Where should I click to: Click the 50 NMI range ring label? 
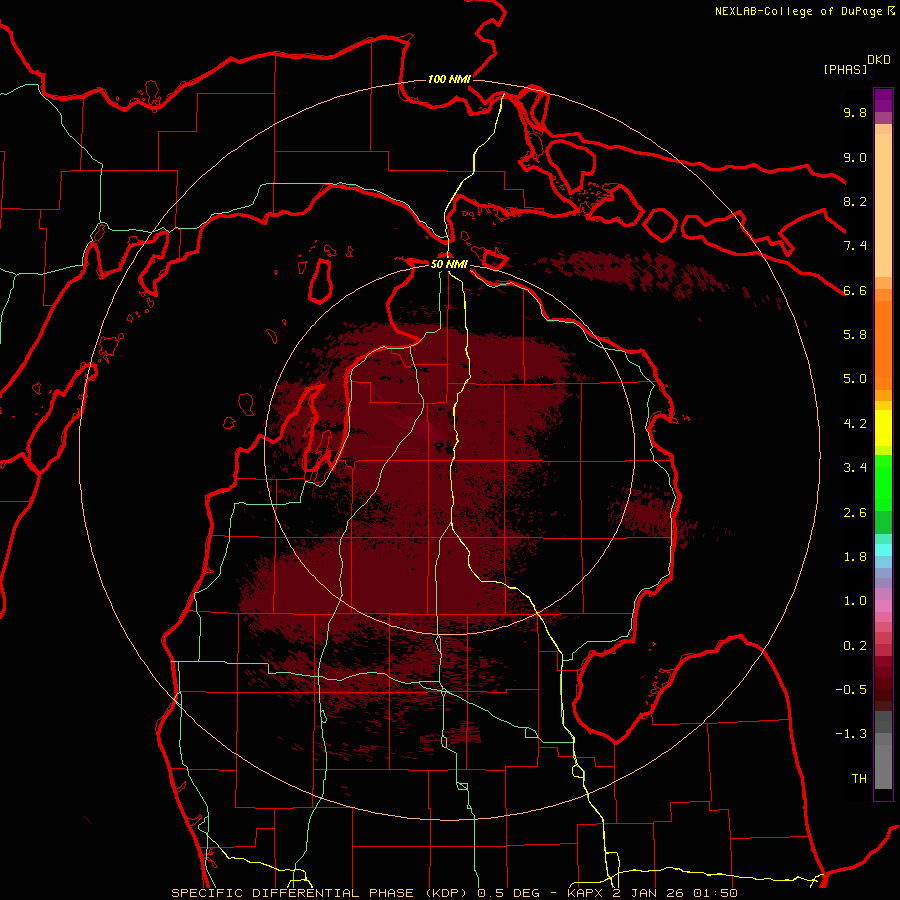tap(449, 264)
